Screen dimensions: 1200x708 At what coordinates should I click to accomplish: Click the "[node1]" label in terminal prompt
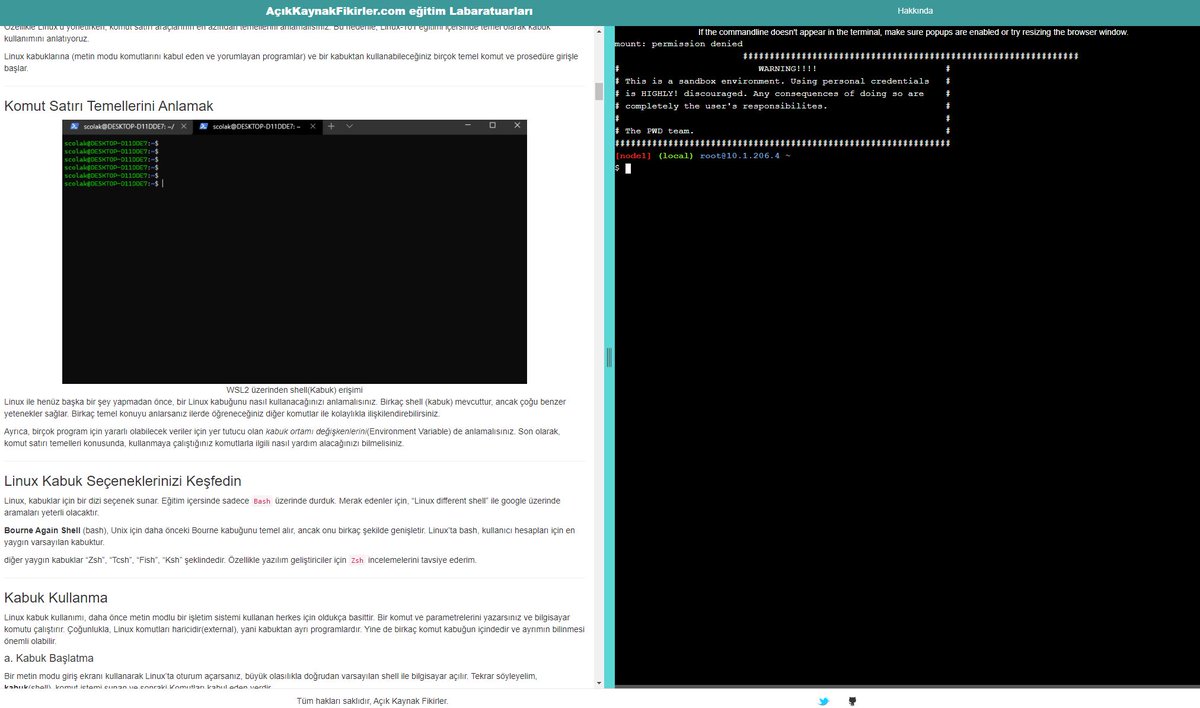click(x=633, y=156)
